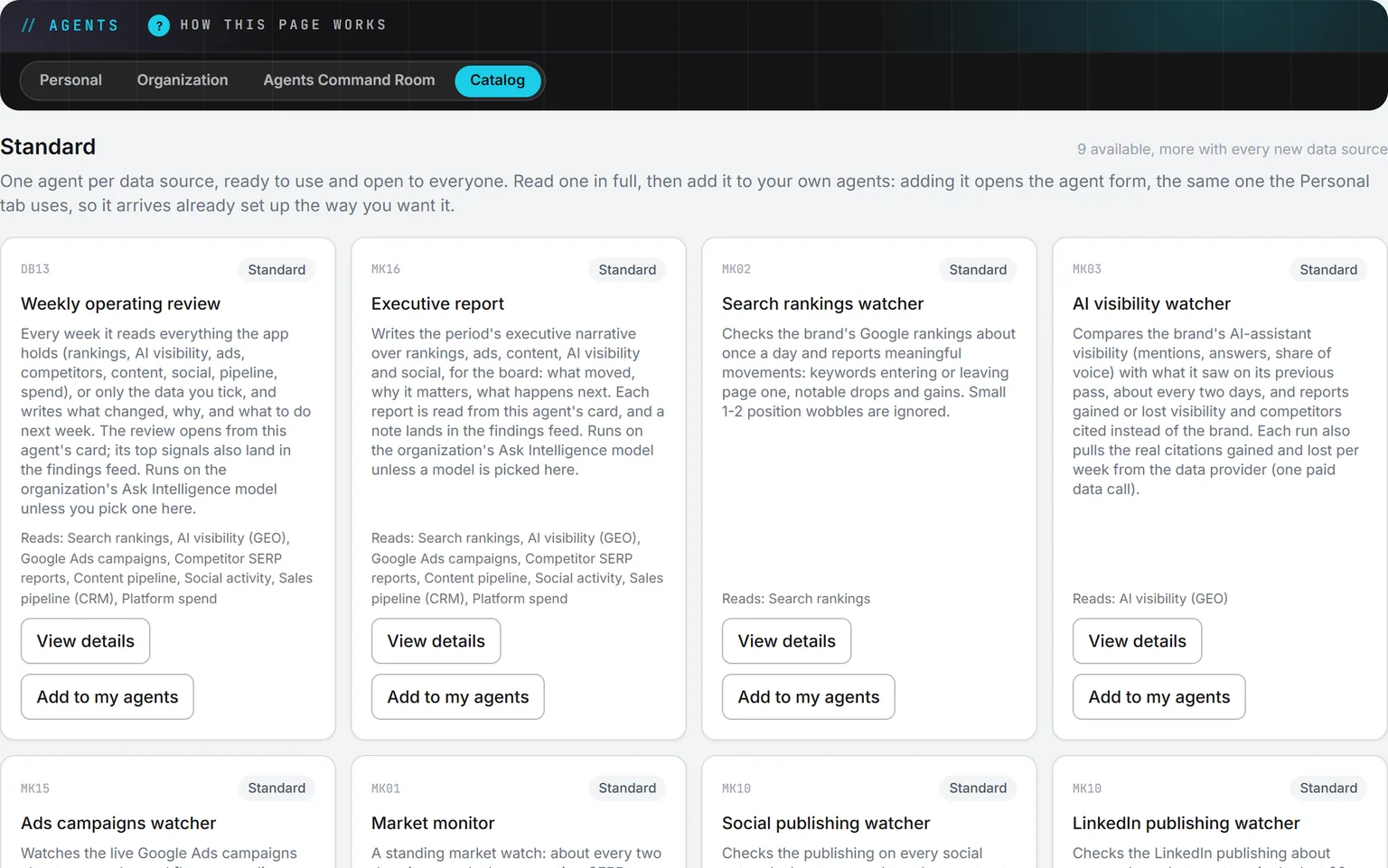Click Standard badge on Weekly operating review

pyautogui.click(x=277, y=270)
